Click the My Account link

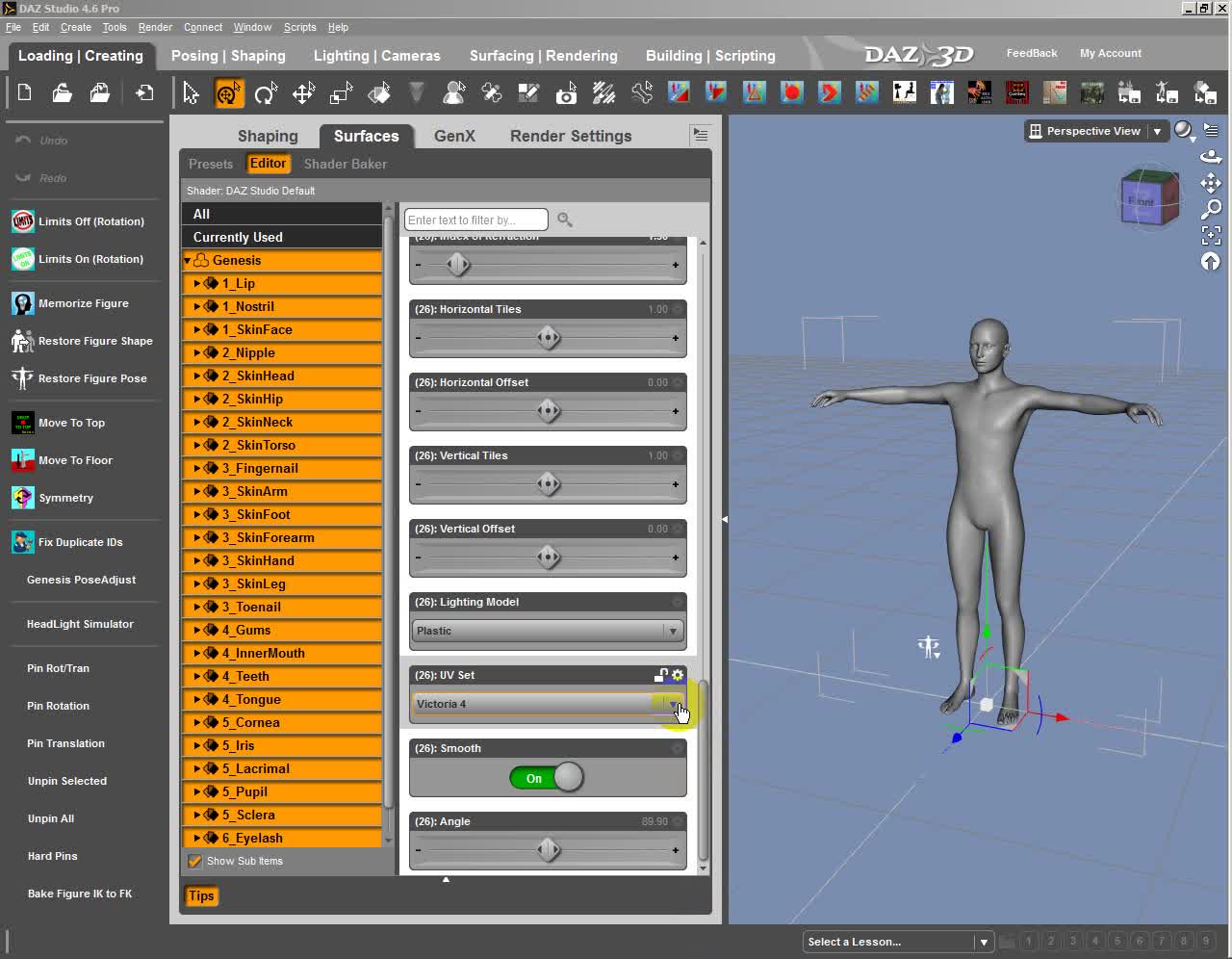[1111, 53]
